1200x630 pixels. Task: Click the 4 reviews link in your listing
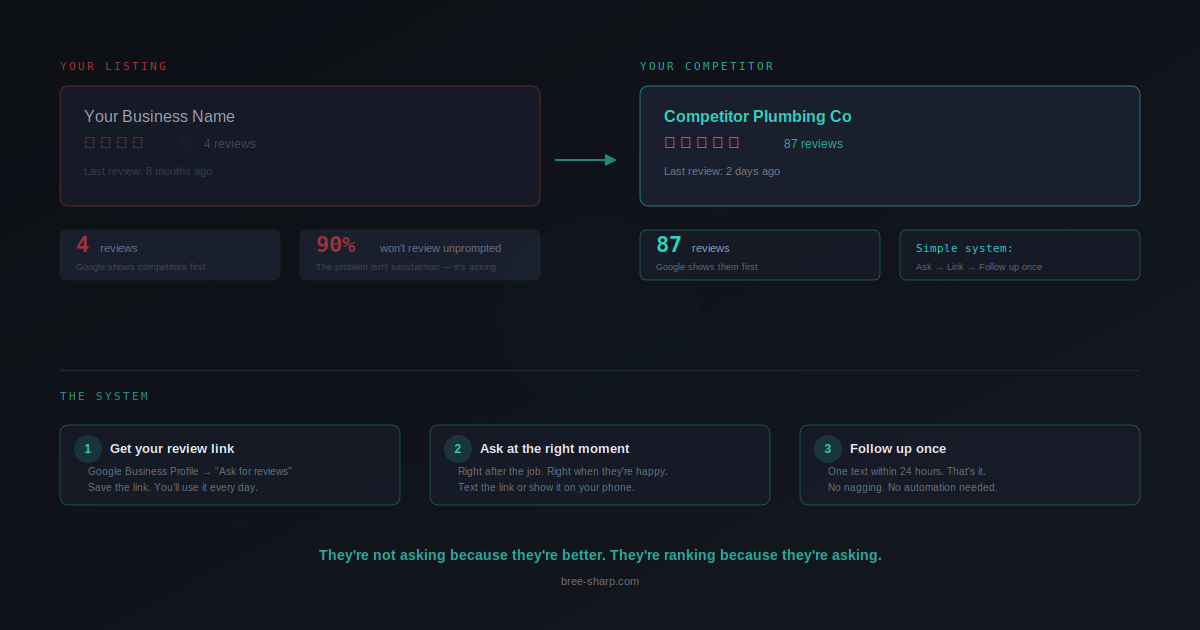point(230,144)
